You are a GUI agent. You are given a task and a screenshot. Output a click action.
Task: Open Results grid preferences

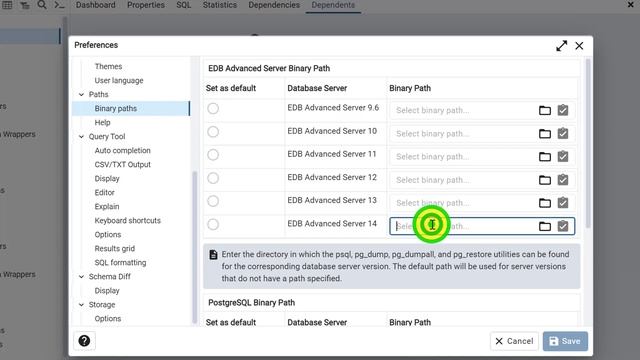(115, 249)
